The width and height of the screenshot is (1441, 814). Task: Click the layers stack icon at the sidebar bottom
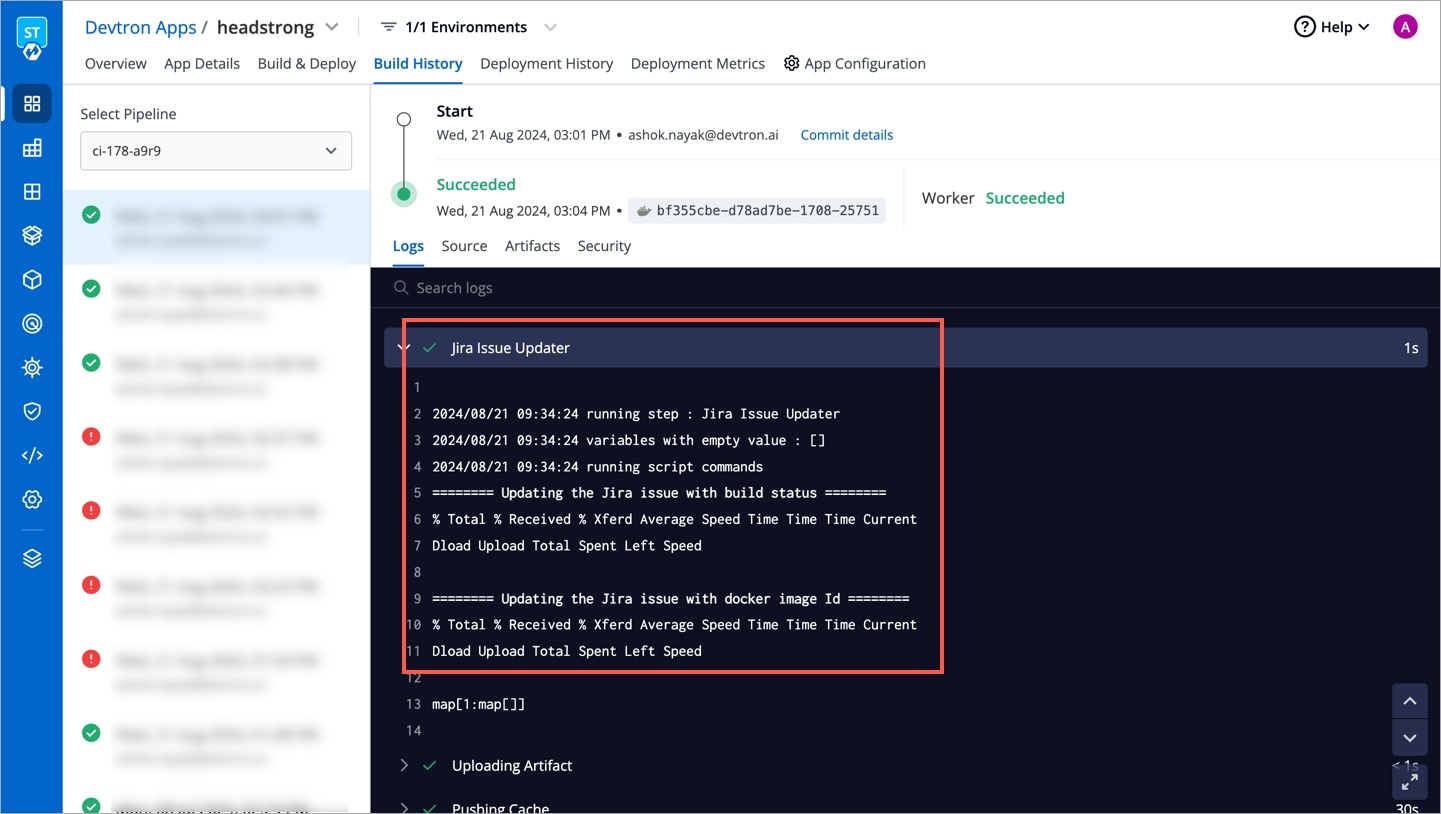[32, 559]
